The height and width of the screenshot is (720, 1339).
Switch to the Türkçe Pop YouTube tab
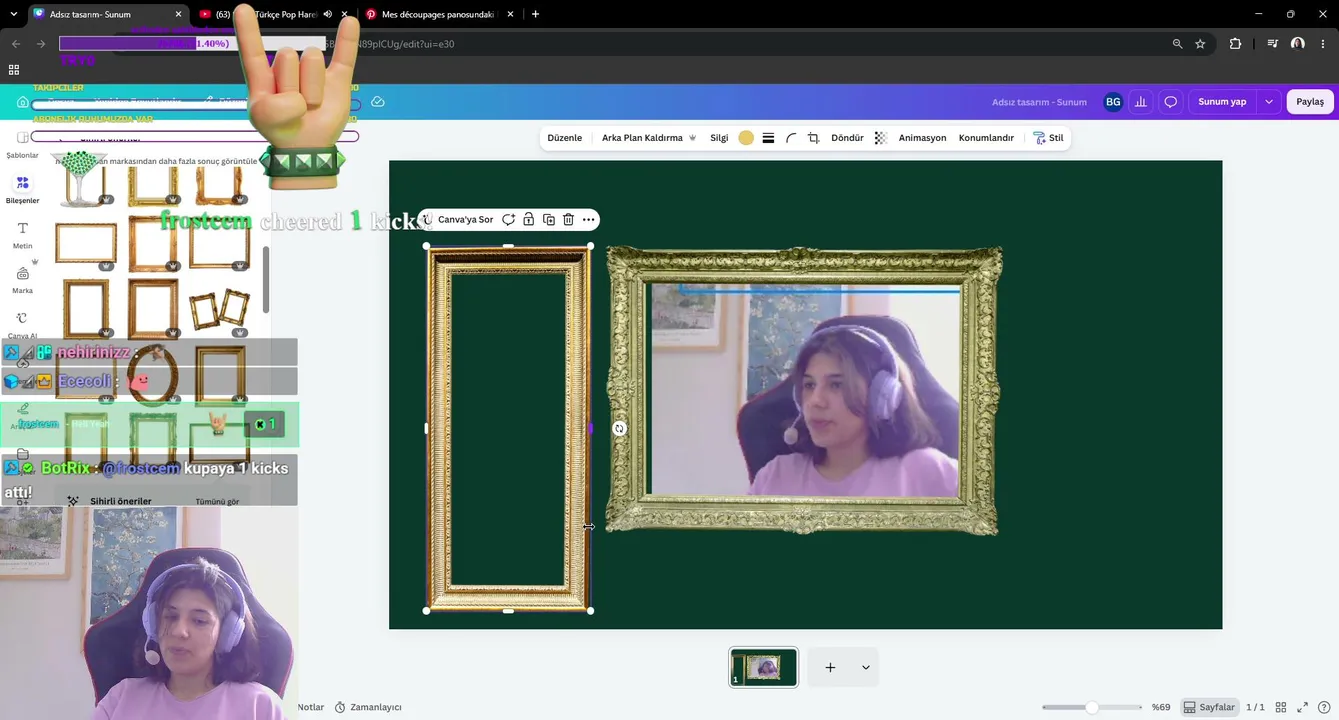pyautogui.click(x=270, y=14)
